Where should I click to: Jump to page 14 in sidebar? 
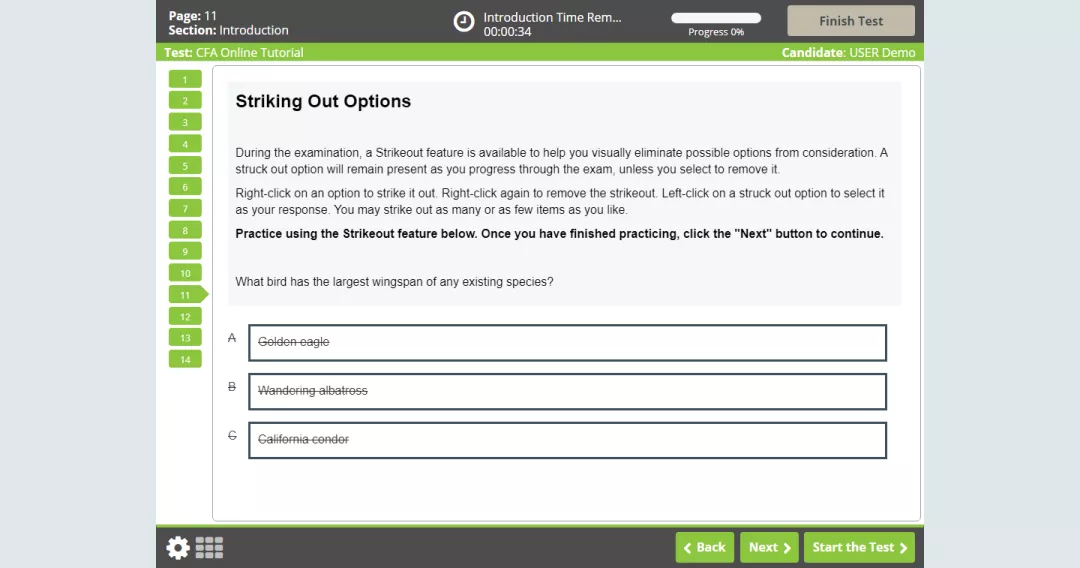(x=185, y=359)
